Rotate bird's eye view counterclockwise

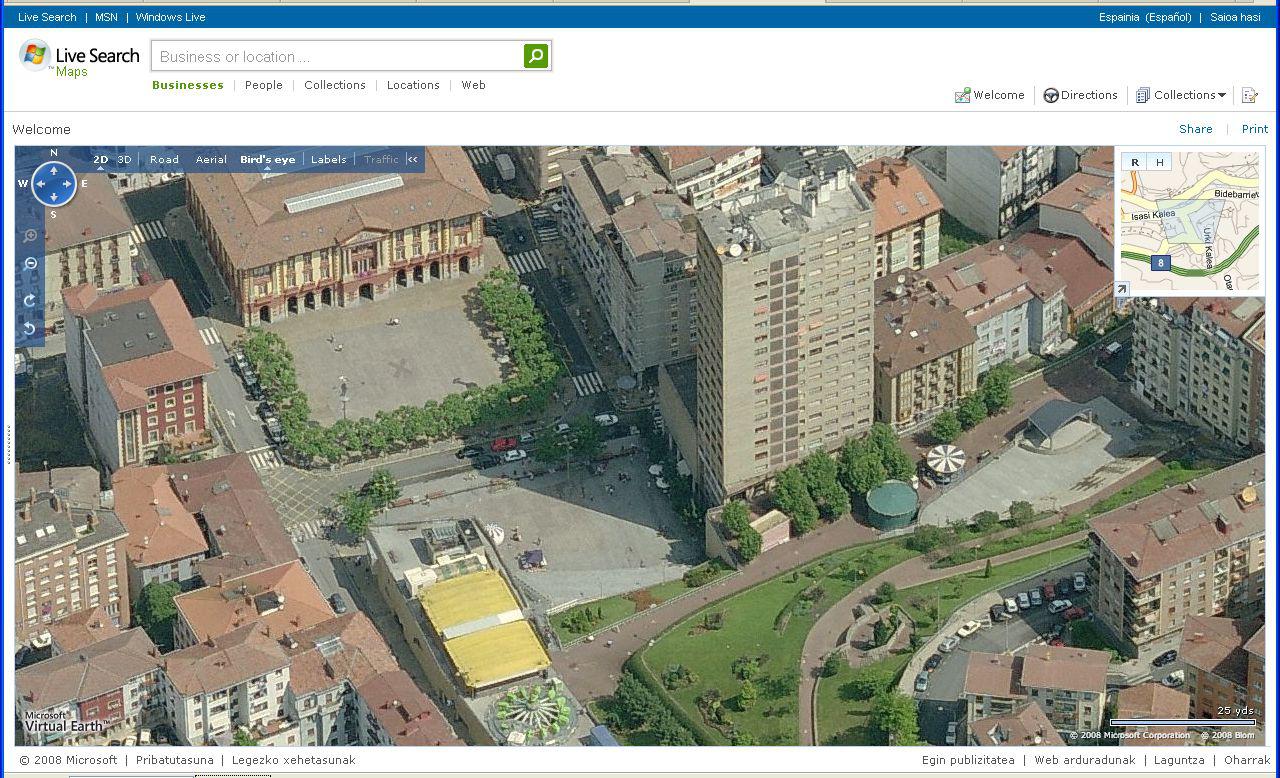(30, 328)
